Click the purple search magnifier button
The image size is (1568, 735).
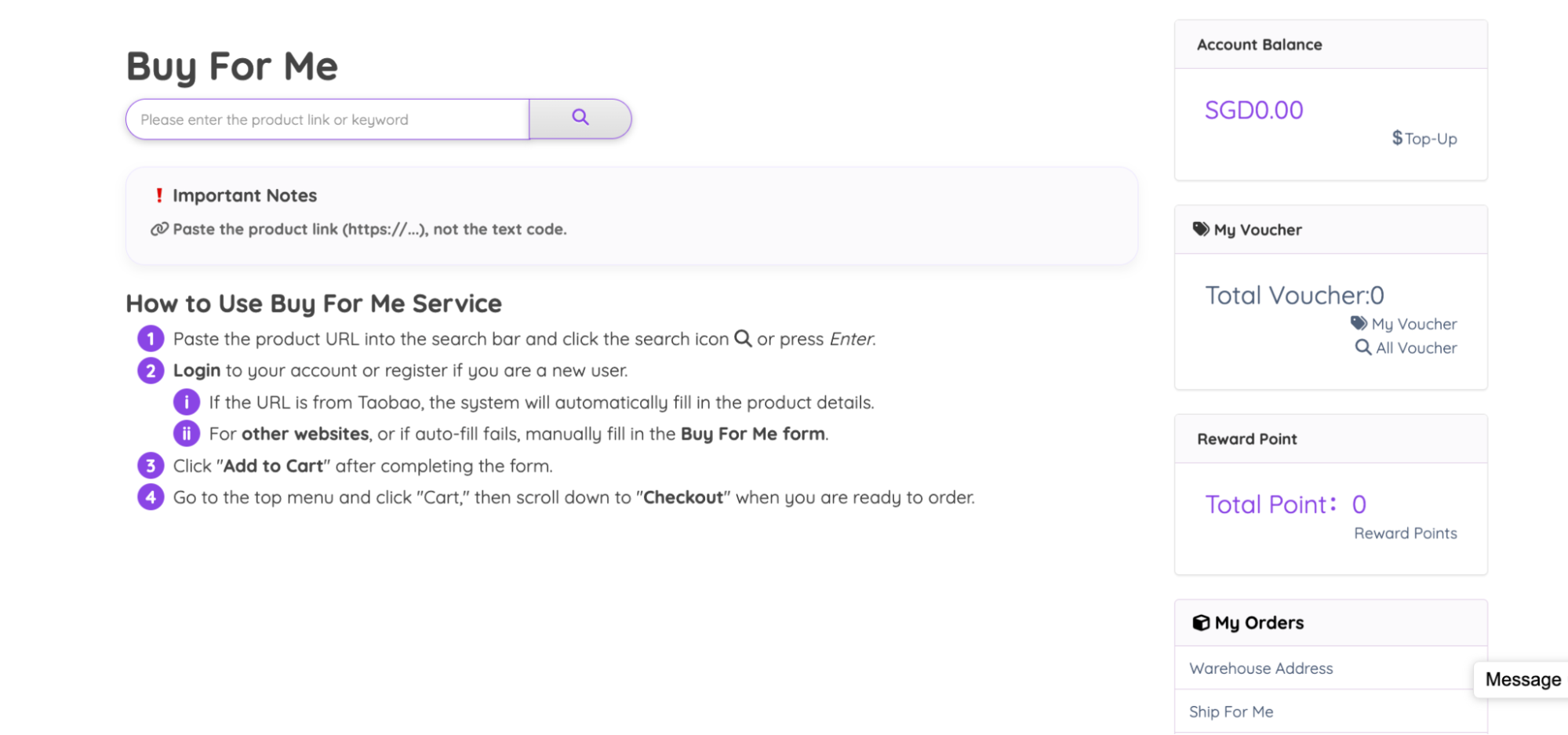click(x=580, y=118)
